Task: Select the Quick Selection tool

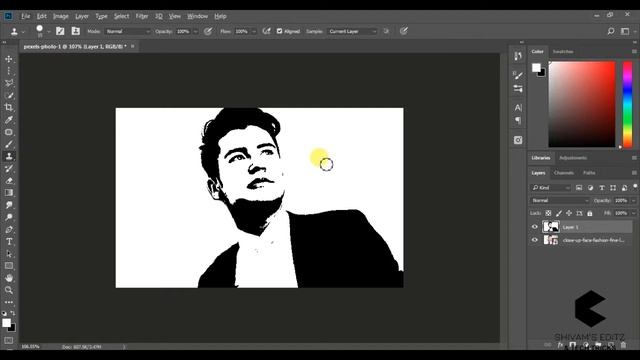Action: point(9,96)
